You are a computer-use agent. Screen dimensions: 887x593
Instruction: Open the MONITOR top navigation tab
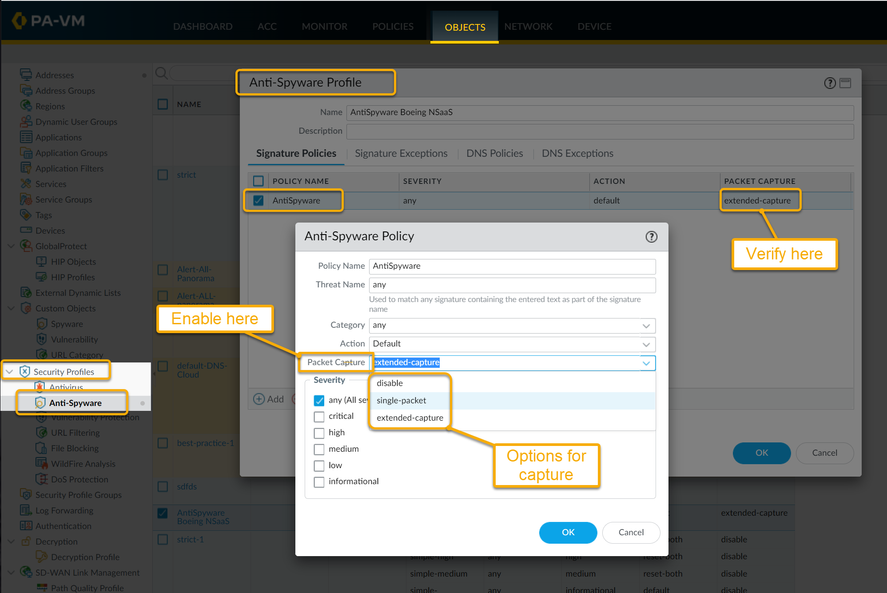pyautogui.click(x=324, y=27)
